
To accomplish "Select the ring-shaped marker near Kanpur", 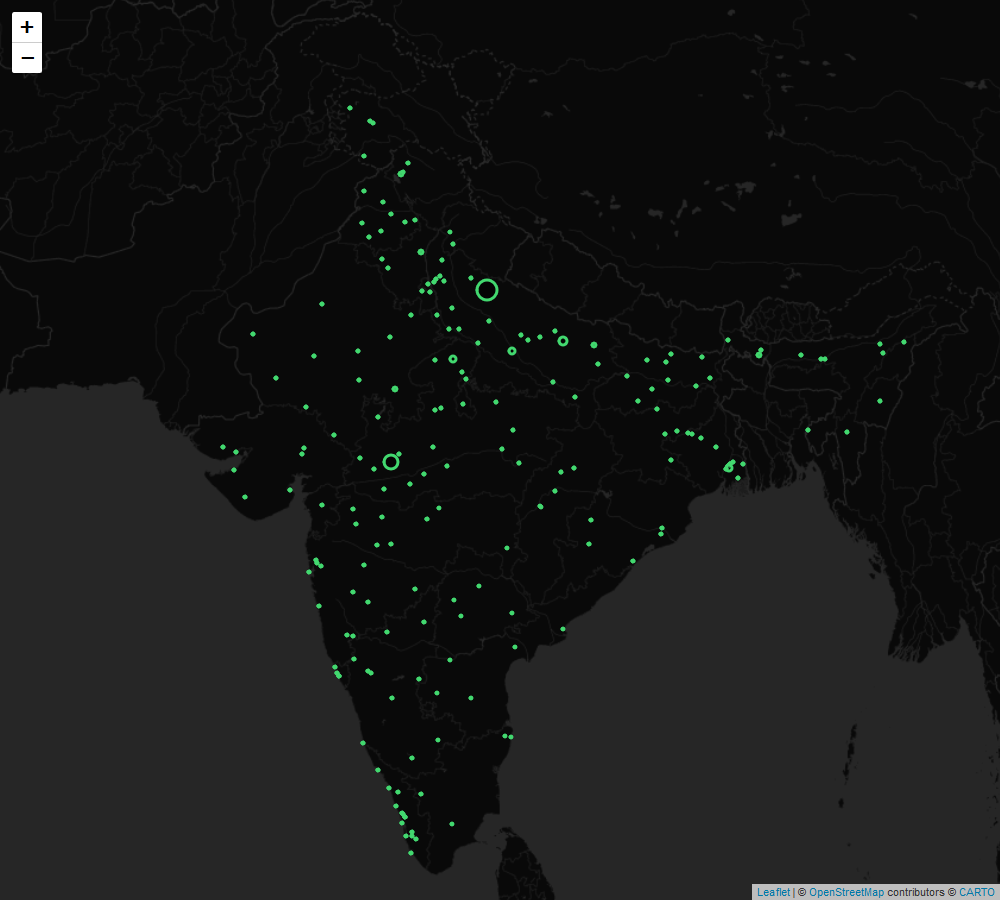I will tap(510, 351).
